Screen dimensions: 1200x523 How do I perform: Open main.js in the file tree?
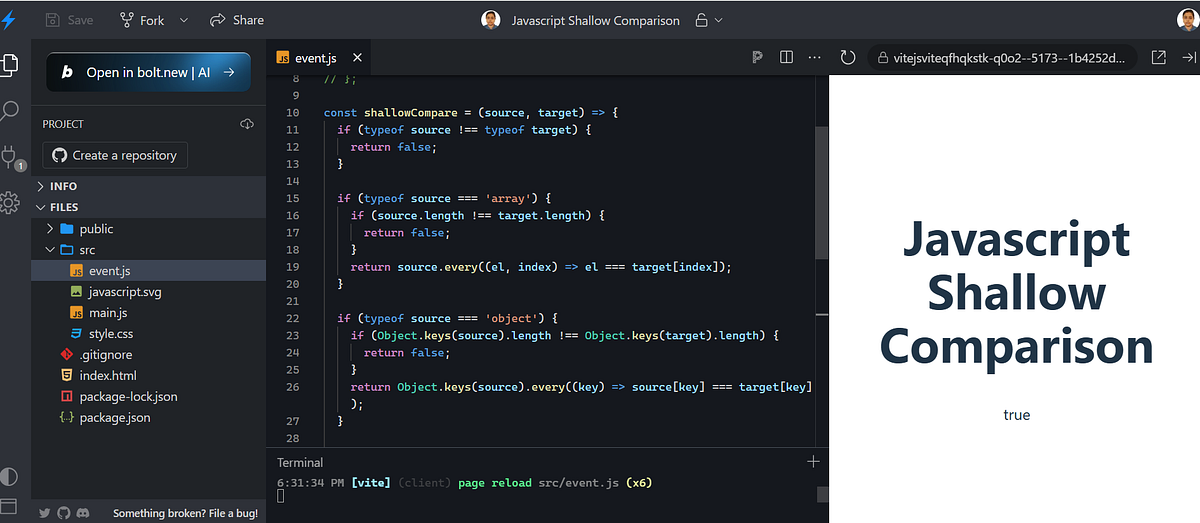(x=148, y=312)
